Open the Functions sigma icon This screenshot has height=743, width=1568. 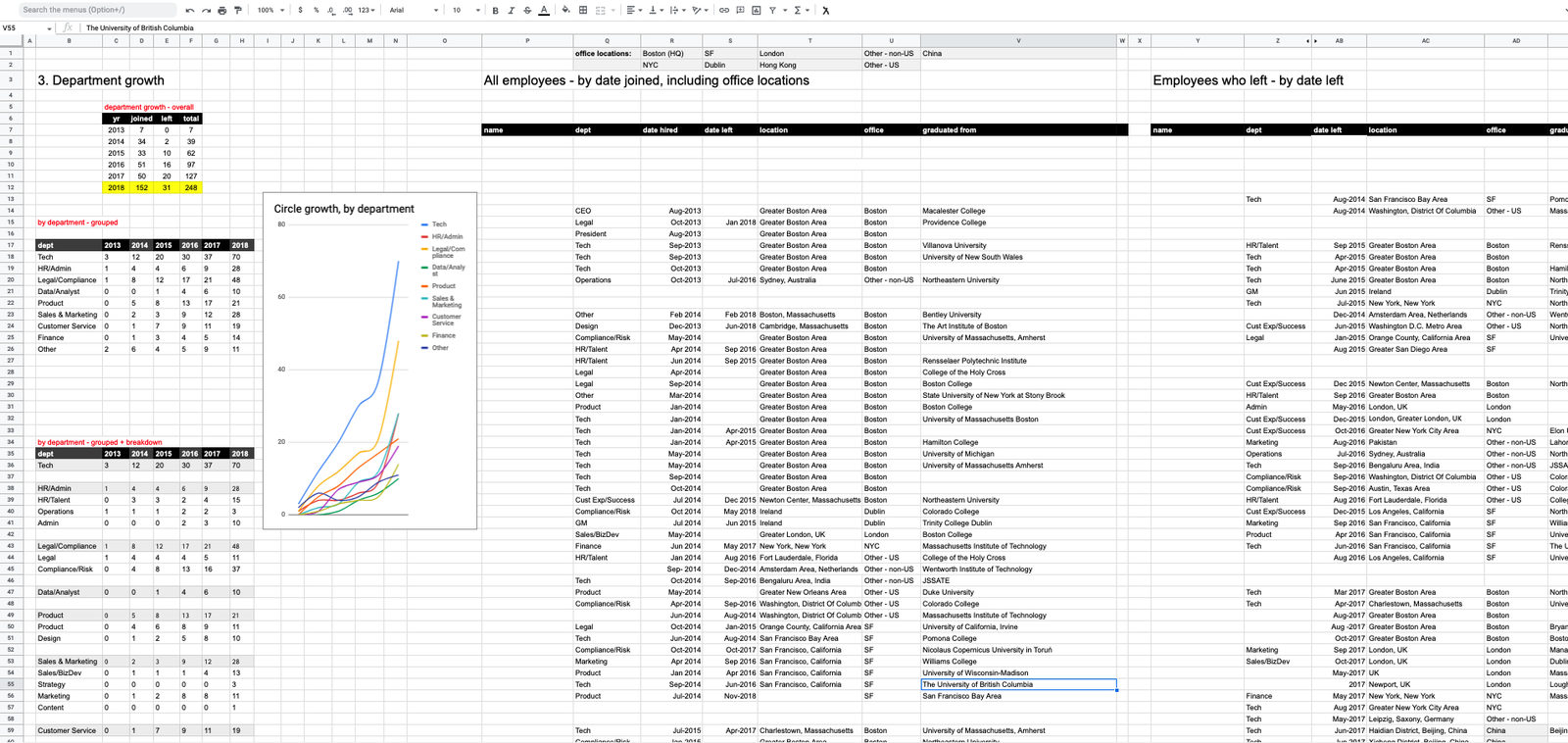[x=797, y=10]
